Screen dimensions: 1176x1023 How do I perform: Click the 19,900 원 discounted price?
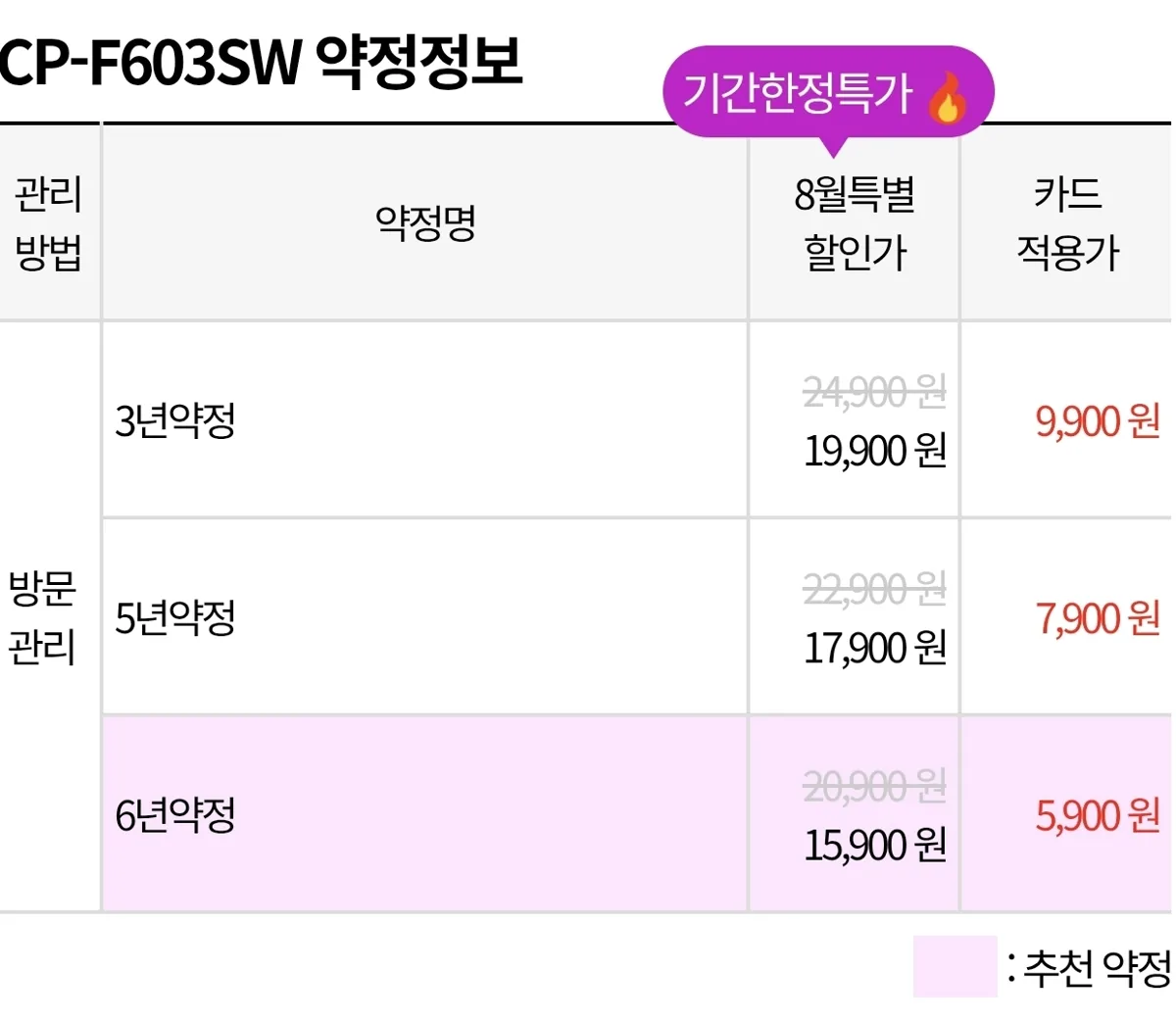pos(875,451)
